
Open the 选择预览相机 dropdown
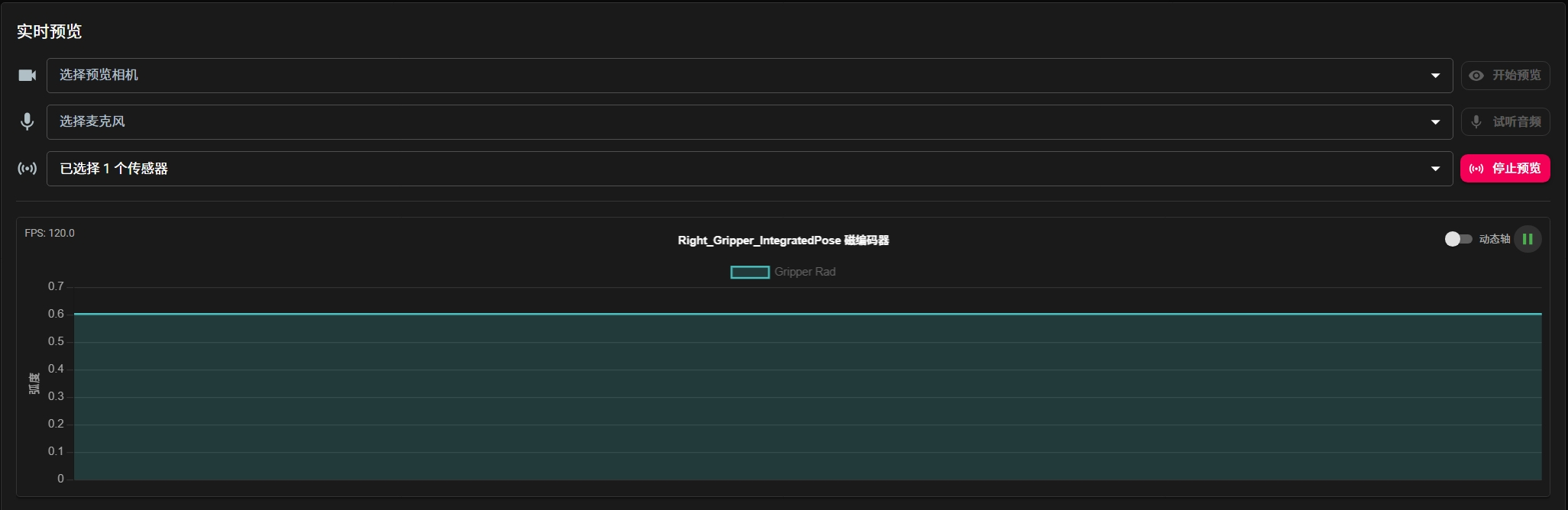(x=749, y=76)
